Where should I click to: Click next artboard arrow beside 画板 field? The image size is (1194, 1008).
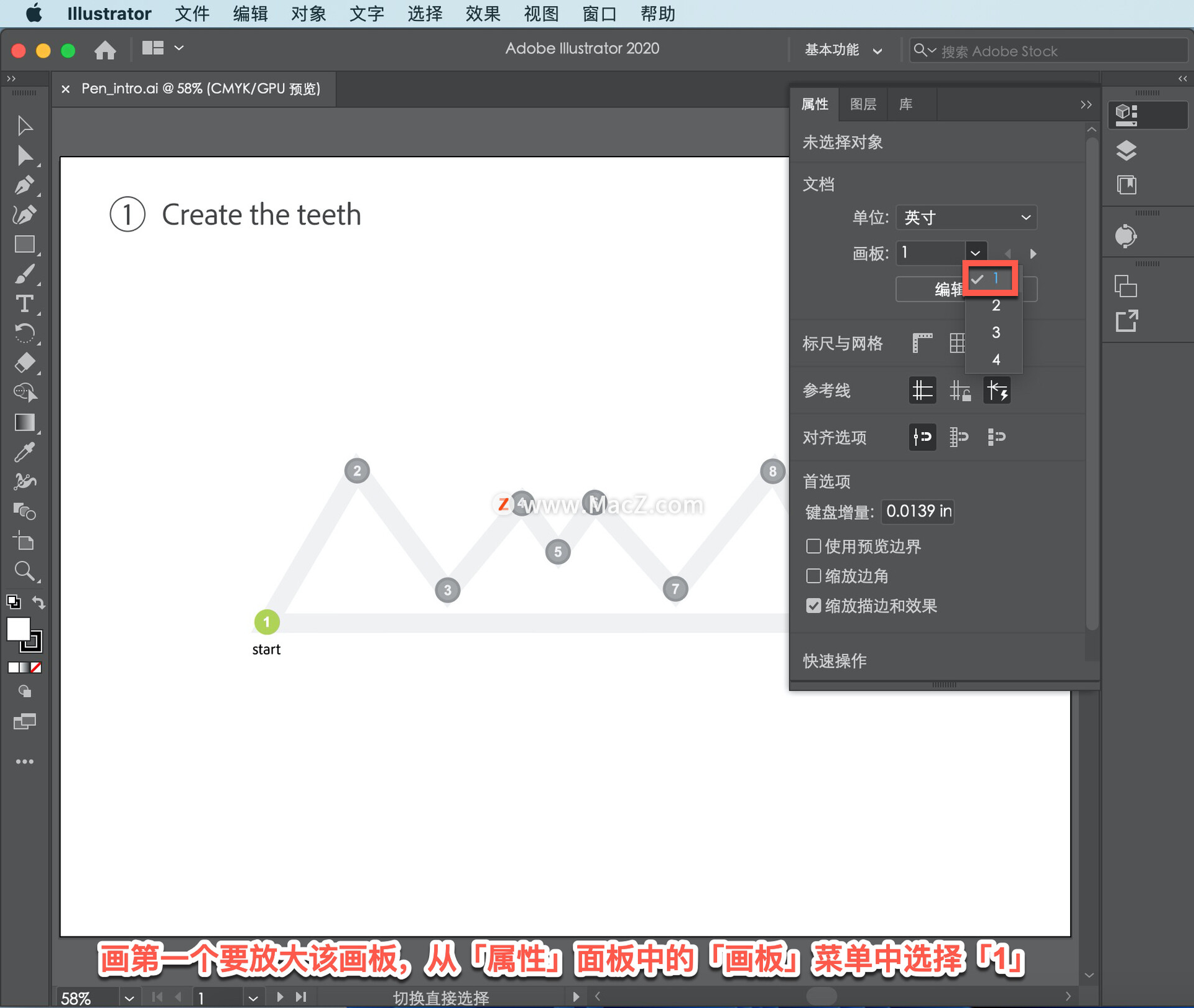click(1033, 254)
